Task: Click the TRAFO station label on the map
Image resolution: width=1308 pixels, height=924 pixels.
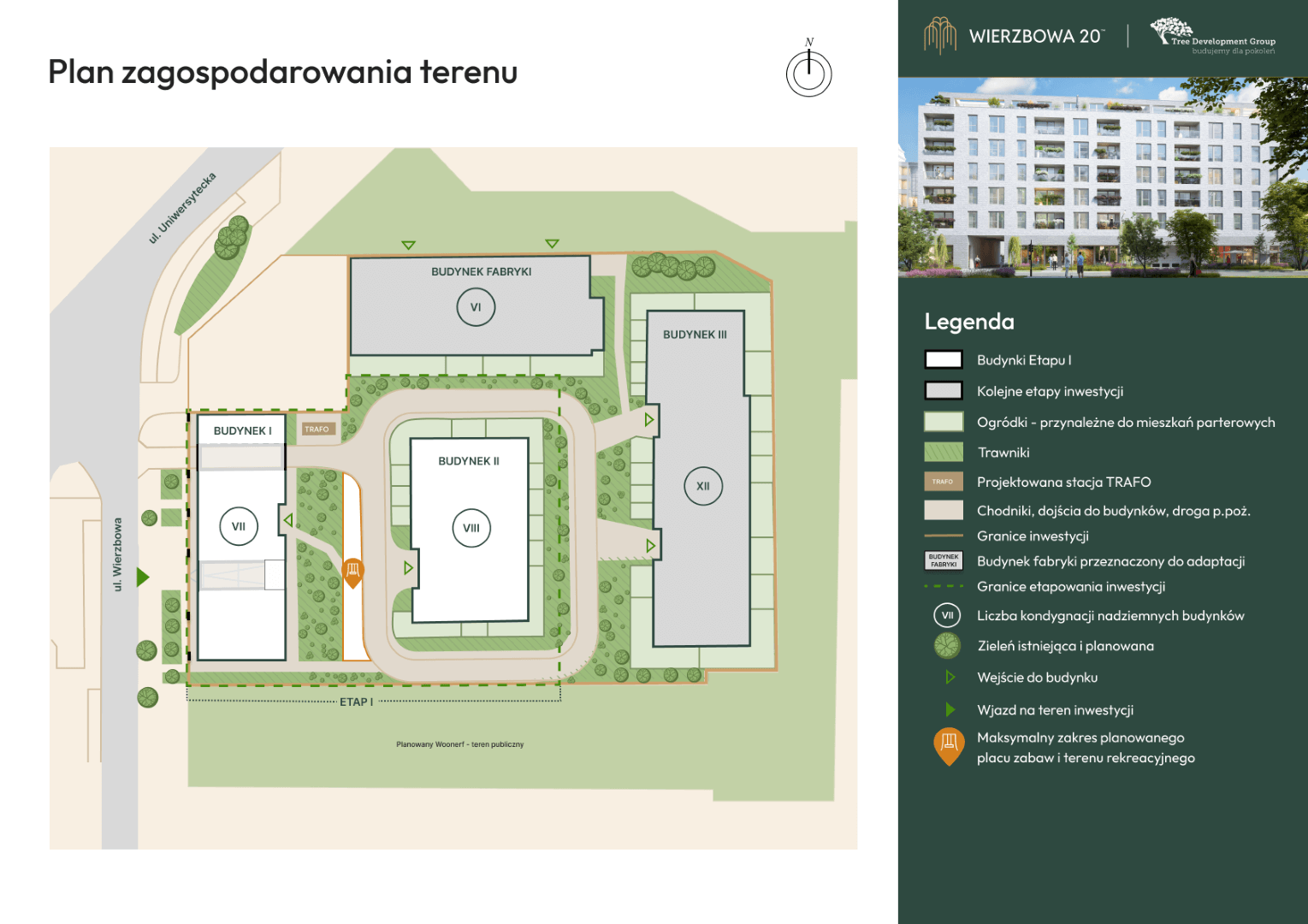Action: [x=317, y=429]
